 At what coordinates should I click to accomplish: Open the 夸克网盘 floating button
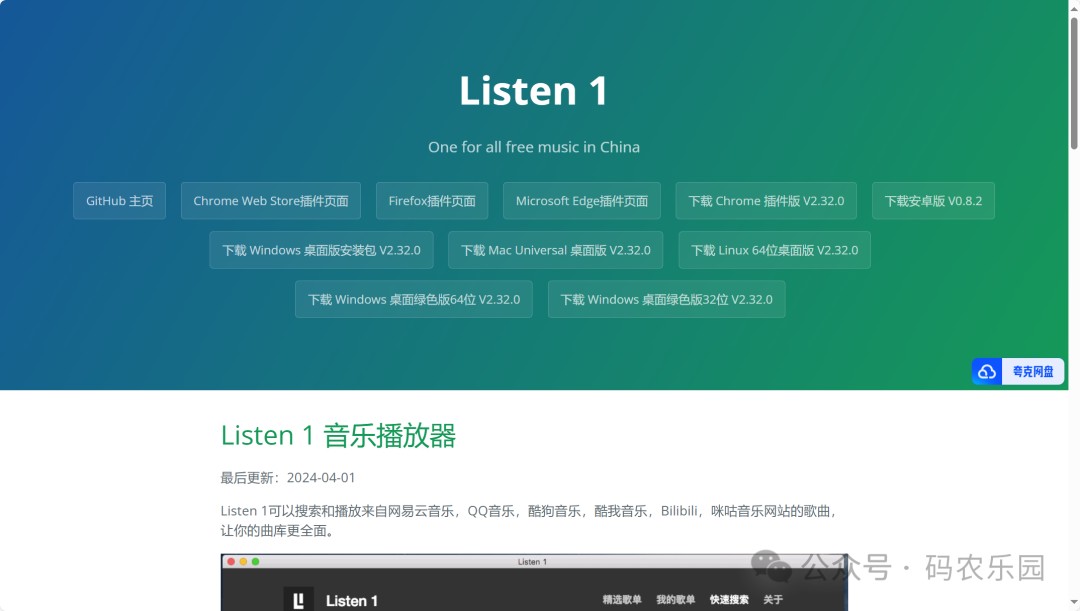pyautogui.click(x=1018, y=372)
